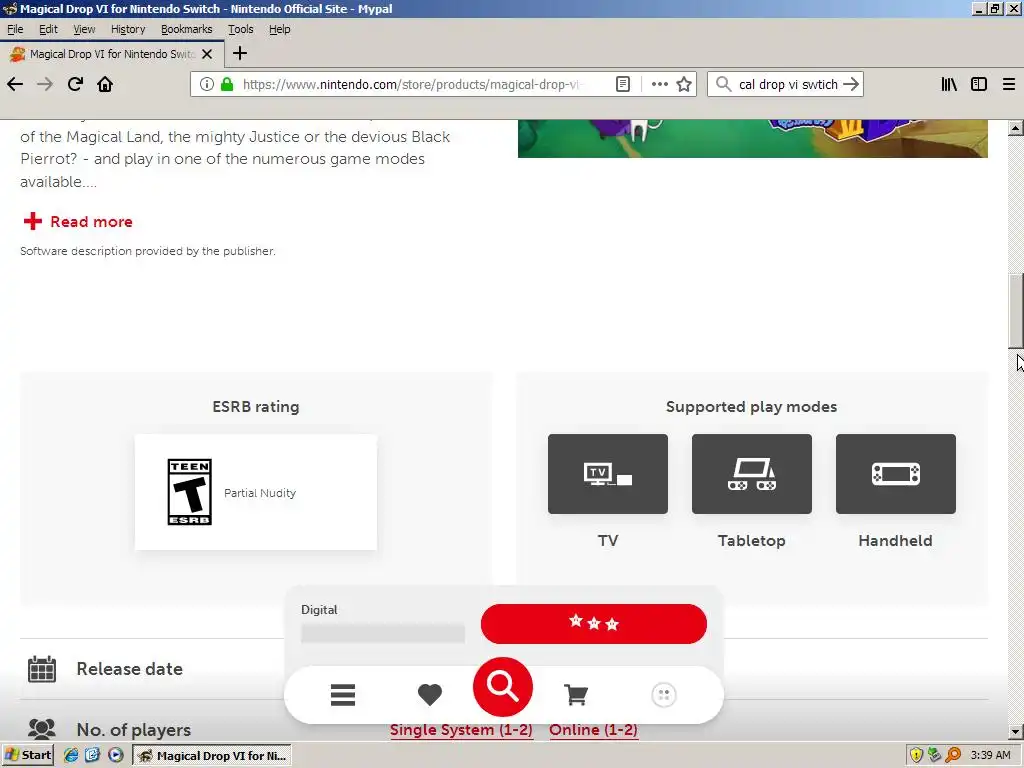Viewport: 1024px width, 768px height.
Task: Open the View menu
Action: coord(84,29)
